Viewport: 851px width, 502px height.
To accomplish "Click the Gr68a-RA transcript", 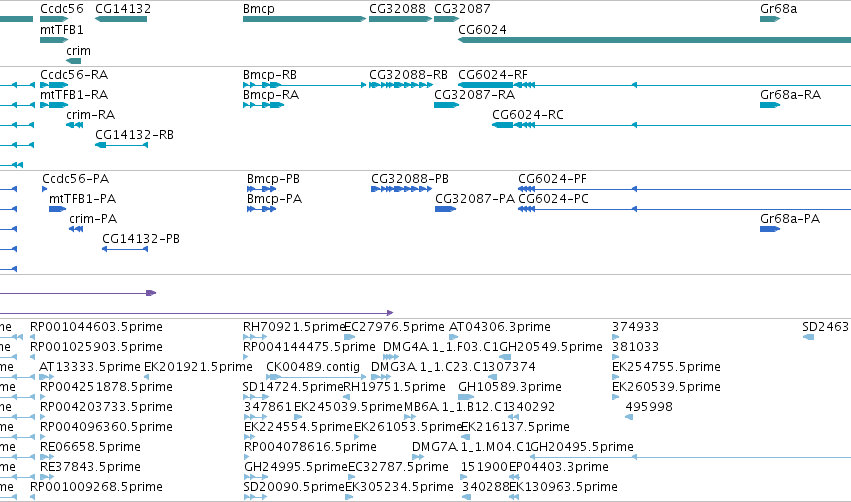I will click(x=770, y=105).
